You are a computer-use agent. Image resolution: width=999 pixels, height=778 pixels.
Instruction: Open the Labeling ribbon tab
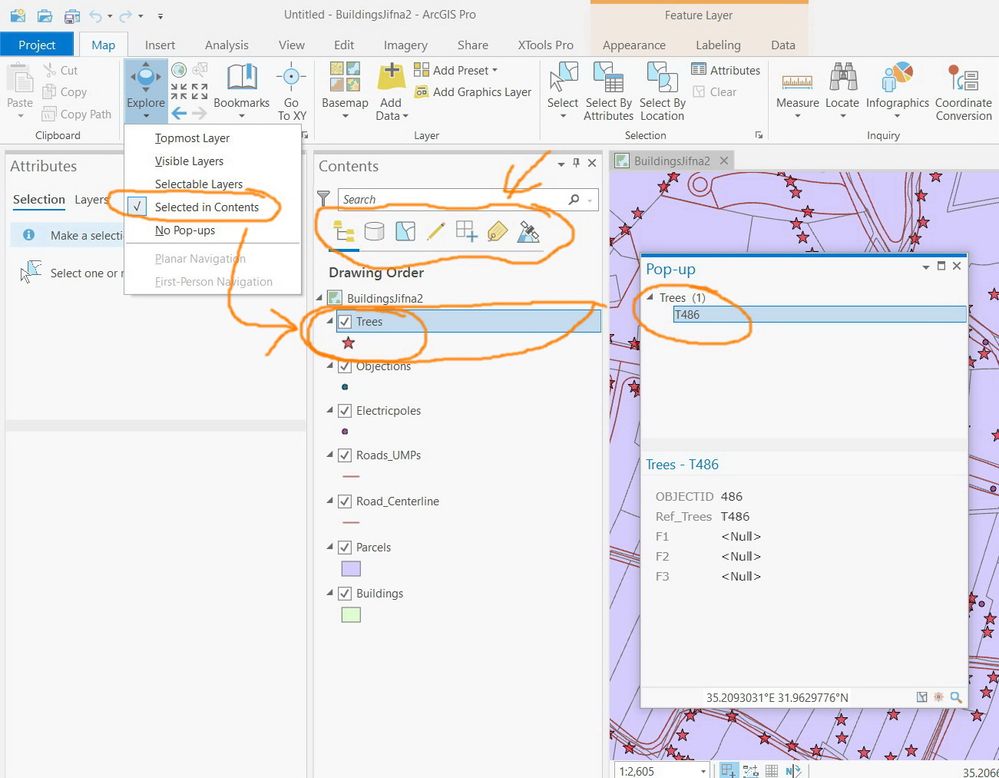[718, 45]
